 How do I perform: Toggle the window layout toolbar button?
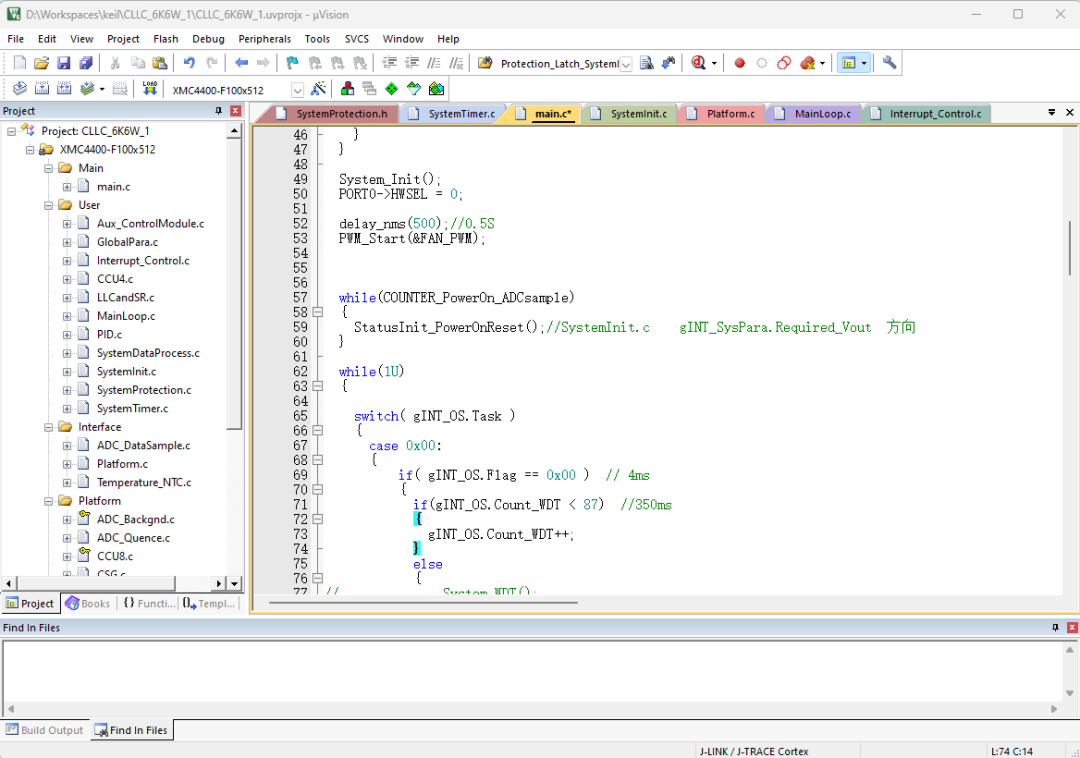[x=848, y=63]
